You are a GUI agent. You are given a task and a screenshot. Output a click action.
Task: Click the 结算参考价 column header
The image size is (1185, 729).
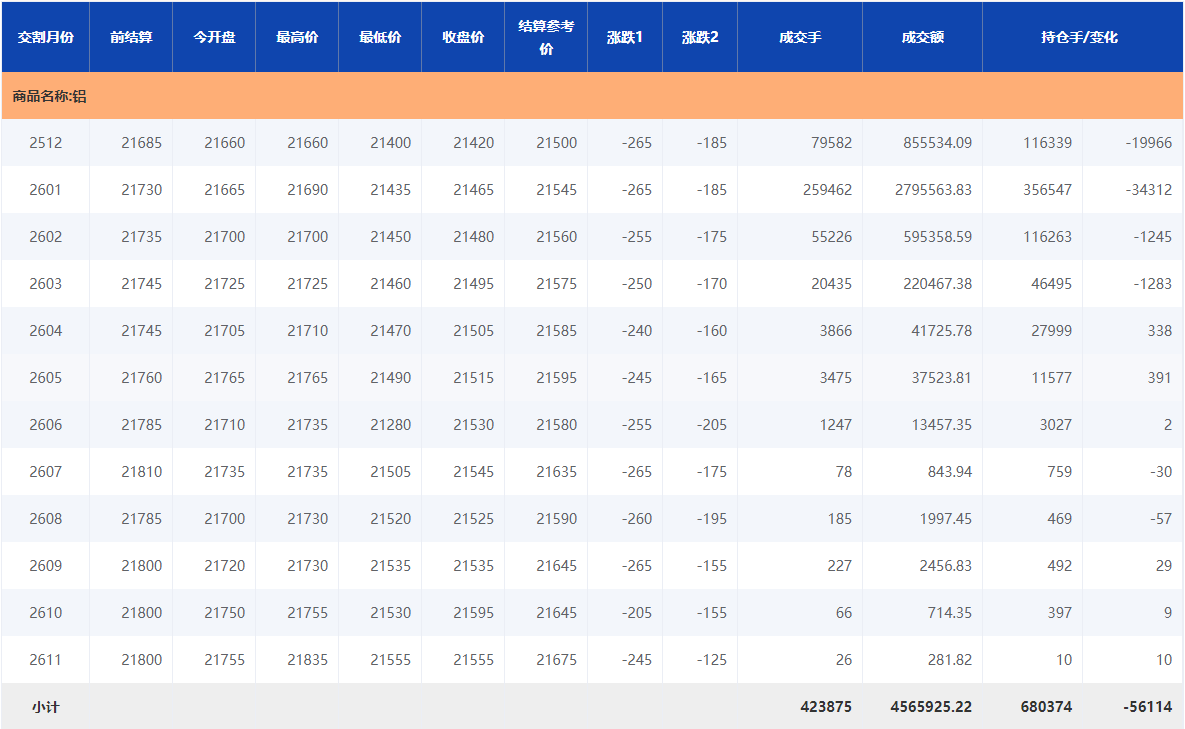click(546, 37)
